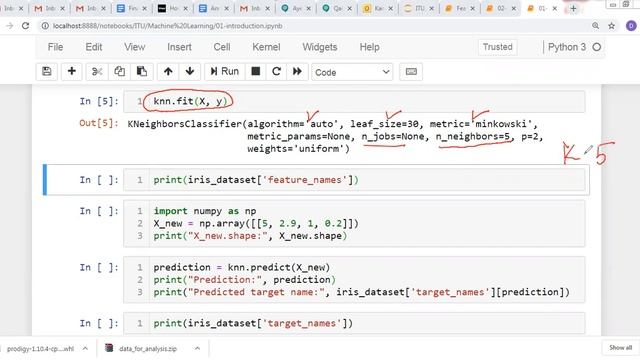
Task: Open data_for_analysis.zip download options chevron
Action: (x=197, y=348)
